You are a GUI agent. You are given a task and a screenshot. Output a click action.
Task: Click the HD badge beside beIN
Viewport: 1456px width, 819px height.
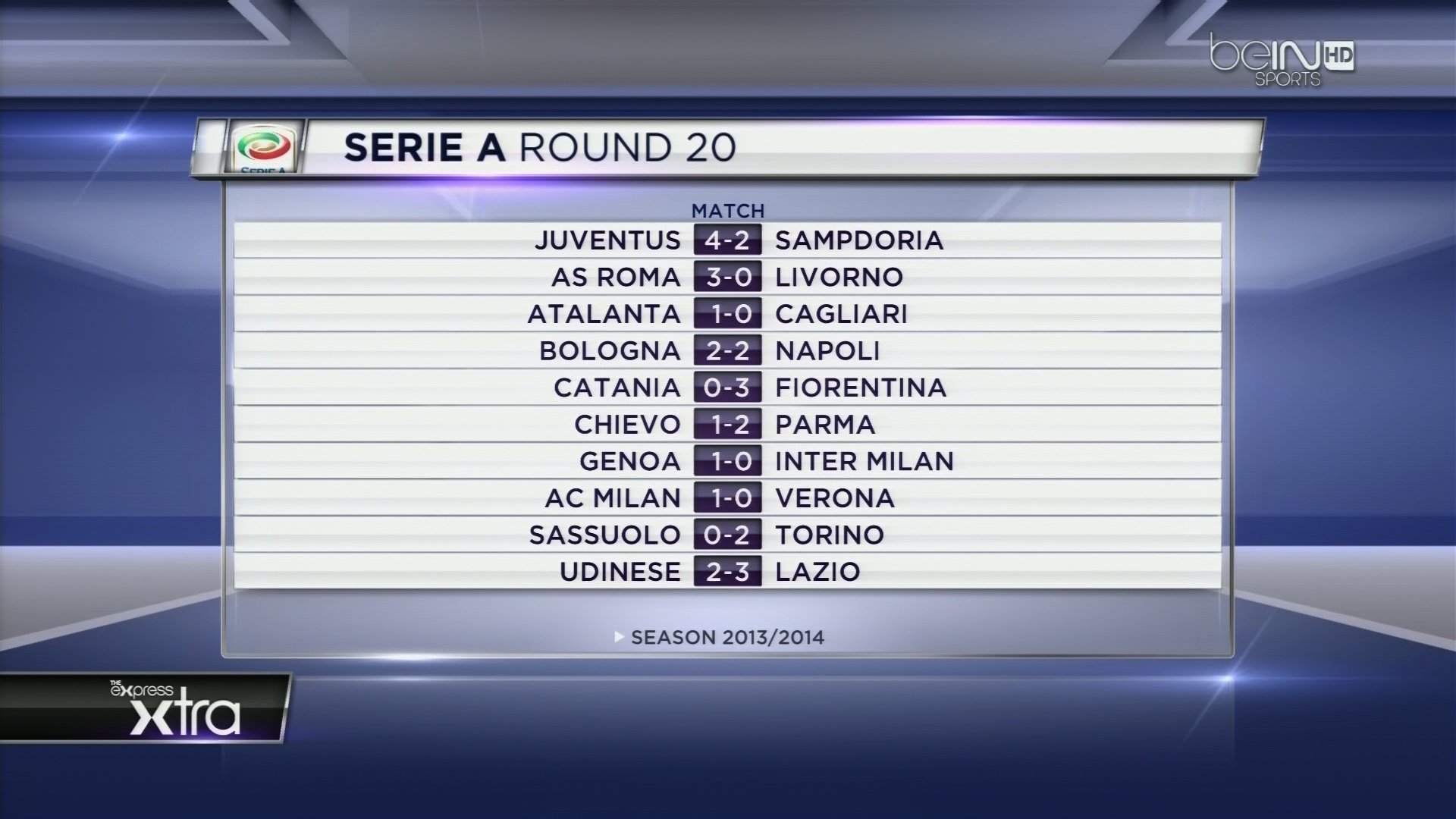tap(1338, 55)
